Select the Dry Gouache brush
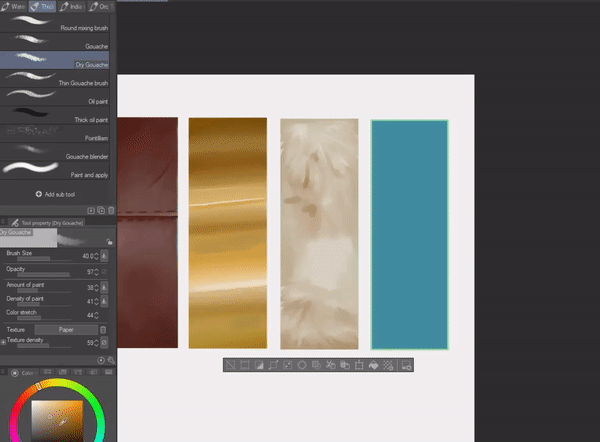This screenshot has height=442, width=600. pyautogui.click(x=55, y=60)
